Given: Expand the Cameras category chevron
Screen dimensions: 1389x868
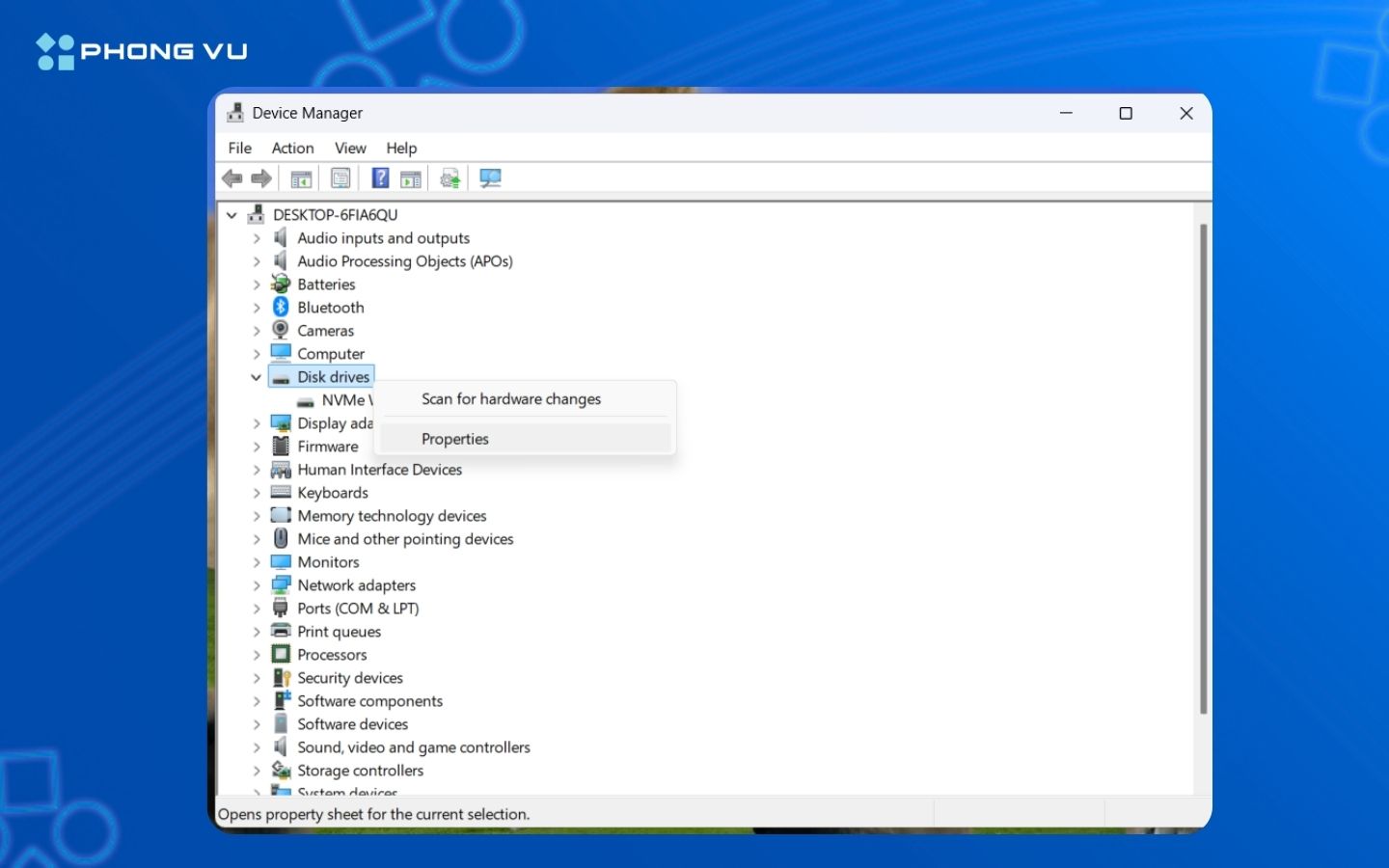Looking at the screenshot, I should click(x=257, y=331).
